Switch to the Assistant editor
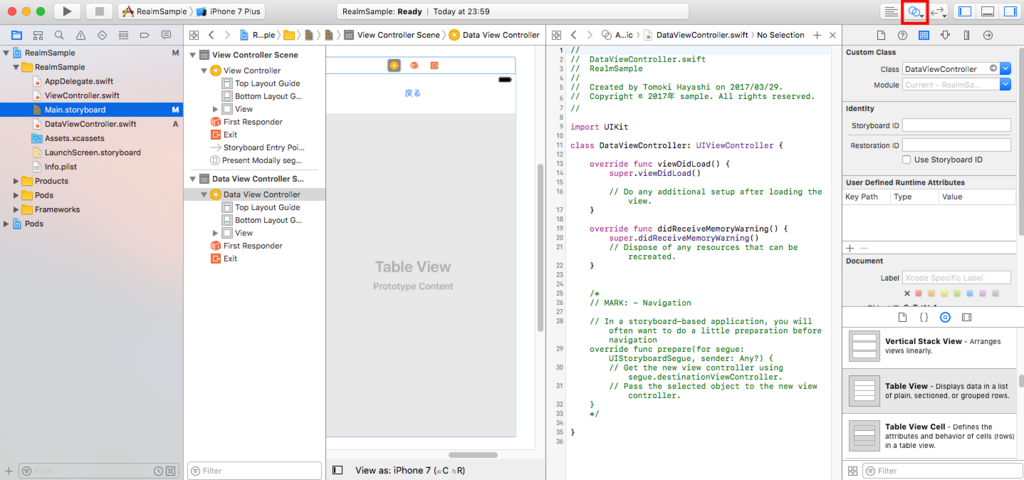Viewport: 1024px width, 480px height. pos(916,11)
